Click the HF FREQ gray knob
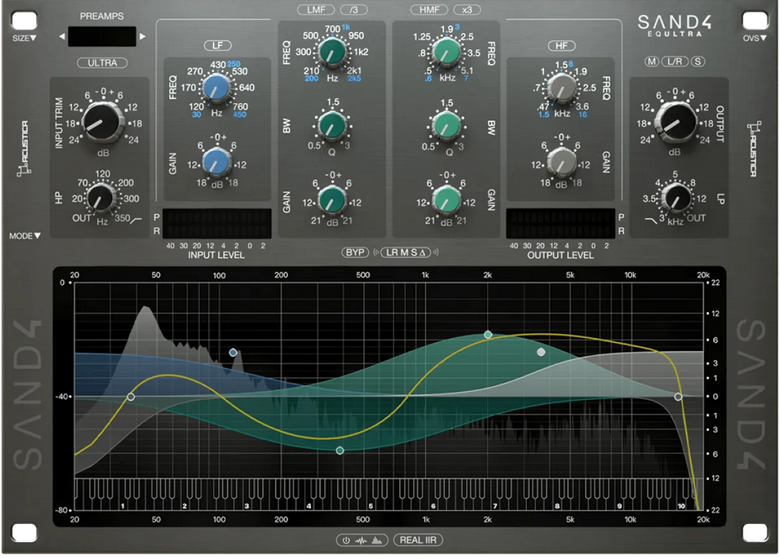Screen dimensions: 780x558 tap(561, 89)
